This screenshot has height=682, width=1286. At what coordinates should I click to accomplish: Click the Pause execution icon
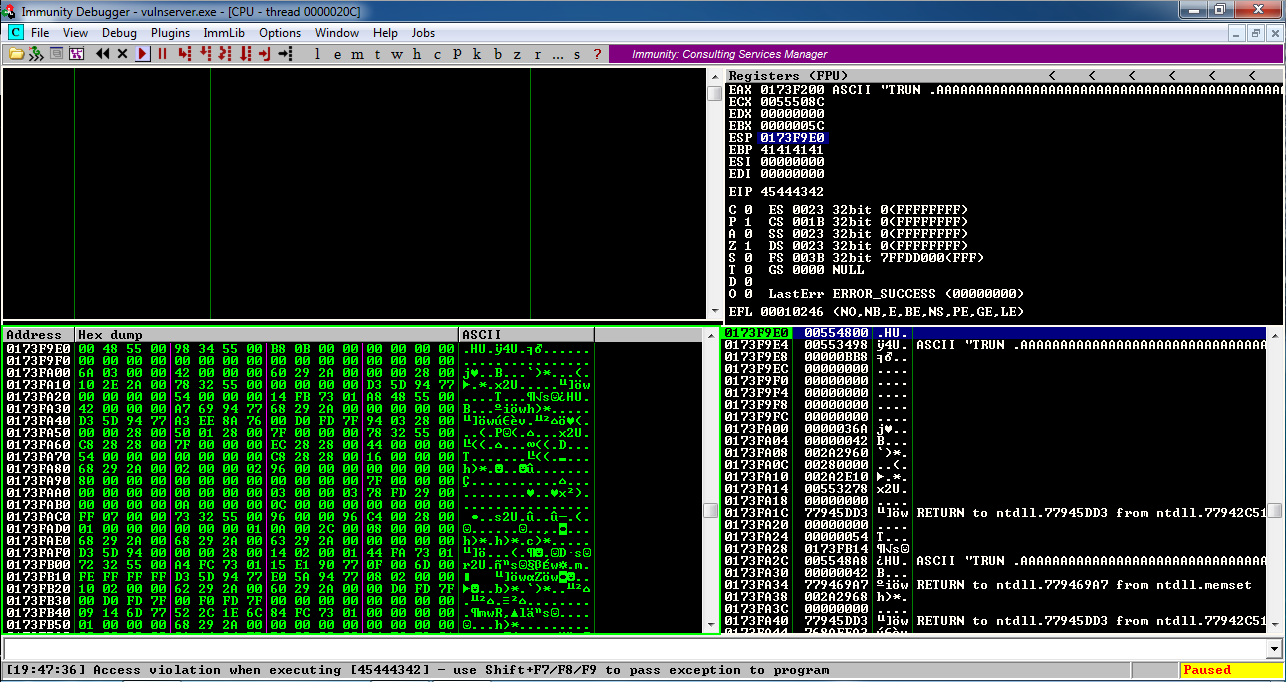(162, 54)
